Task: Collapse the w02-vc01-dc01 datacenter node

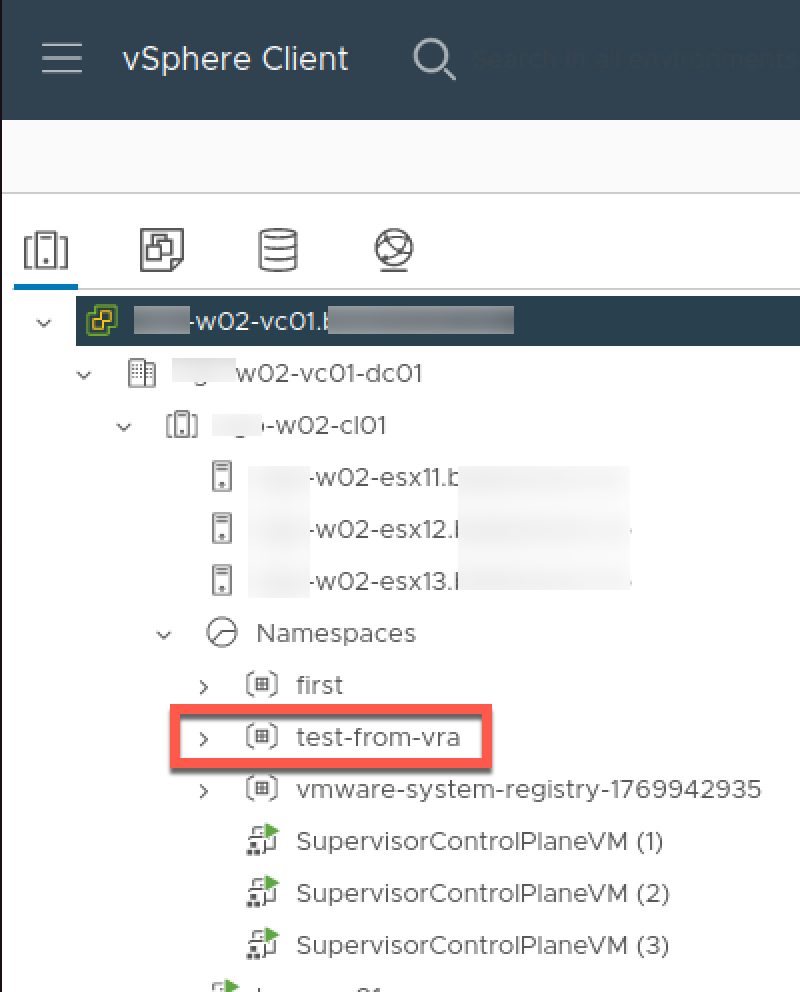Action: [83, 375]
